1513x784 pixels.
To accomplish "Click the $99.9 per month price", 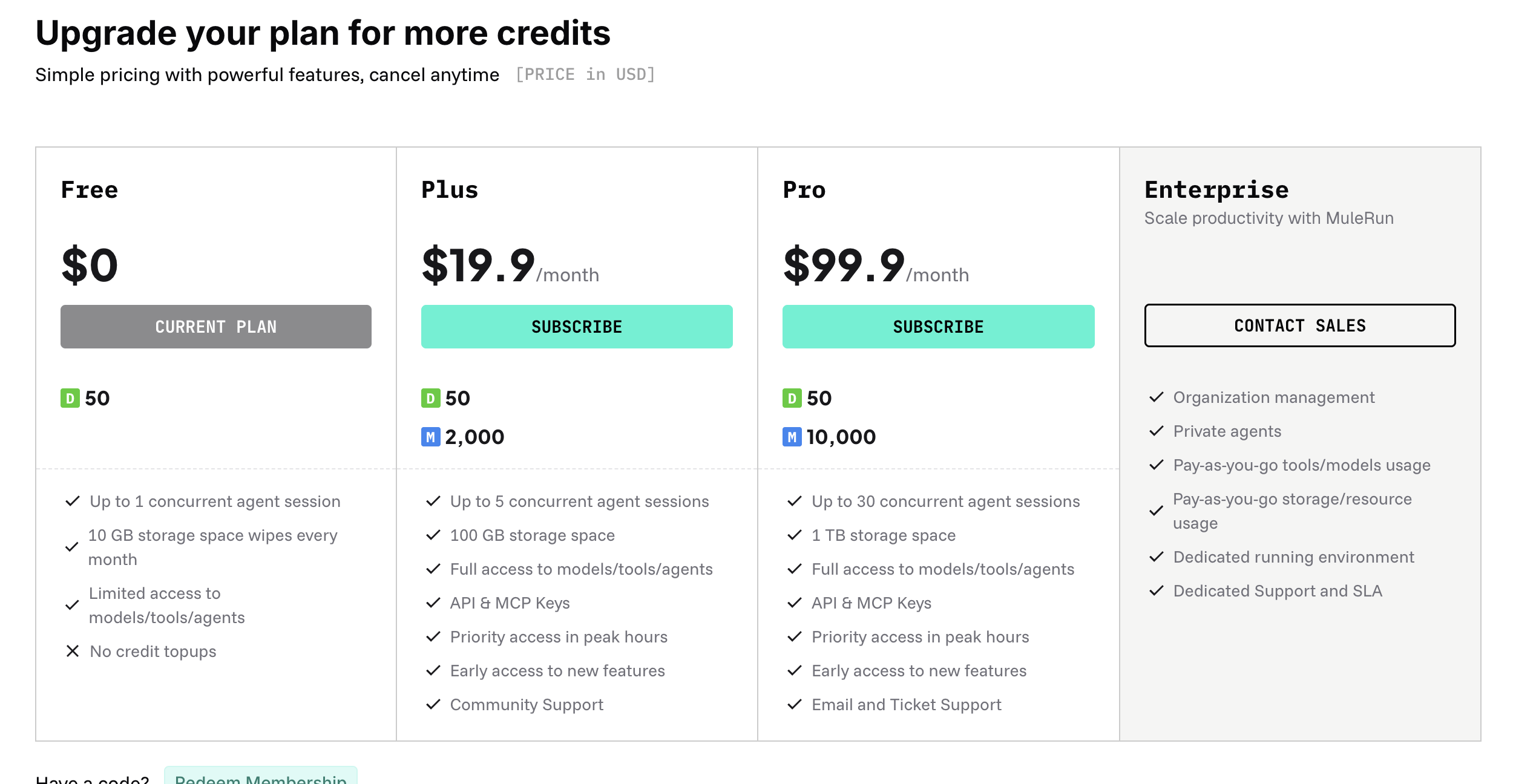I will [875, 266].
